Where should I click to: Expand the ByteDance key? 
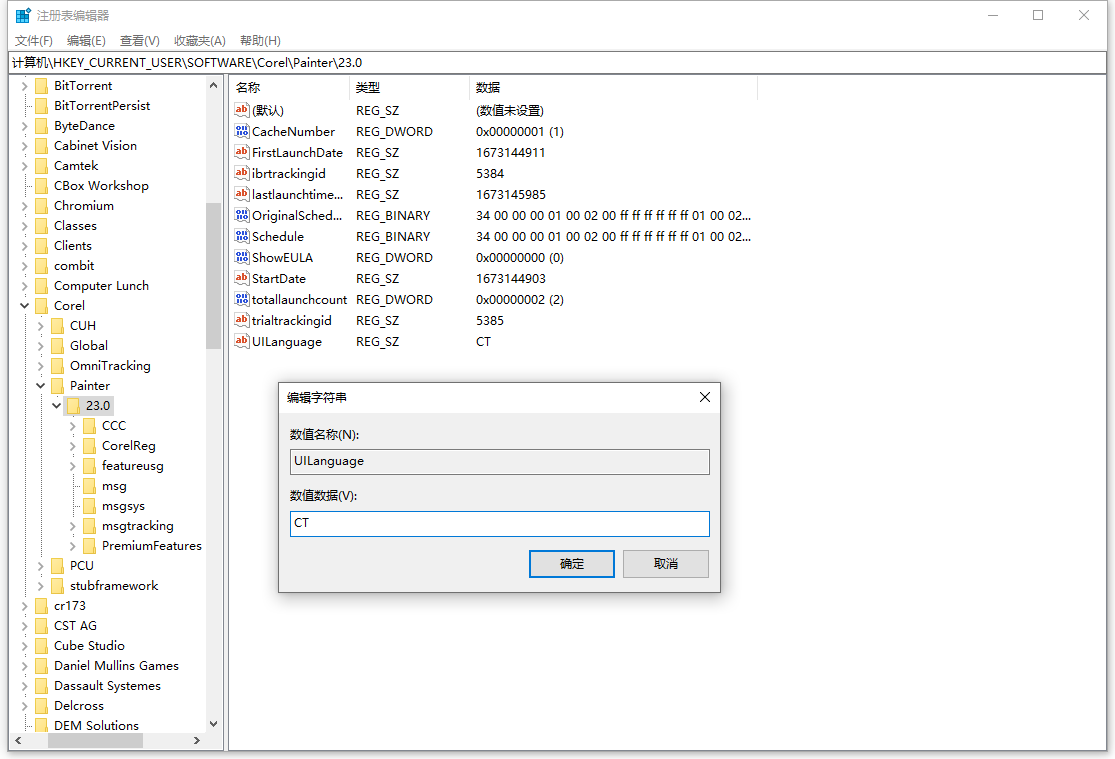(x=24, y=126)
